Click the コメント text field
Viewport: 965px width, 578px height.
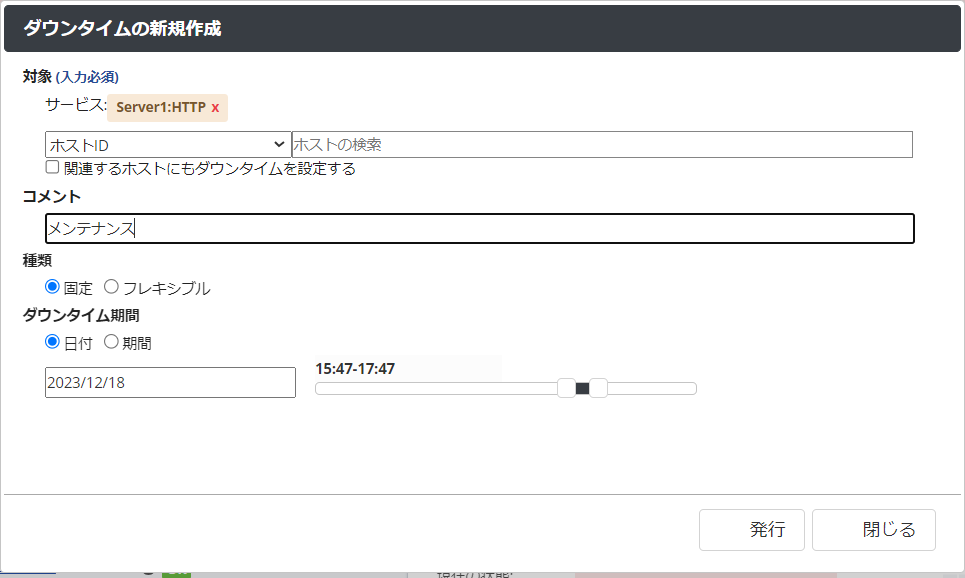(x=479, y=229)
